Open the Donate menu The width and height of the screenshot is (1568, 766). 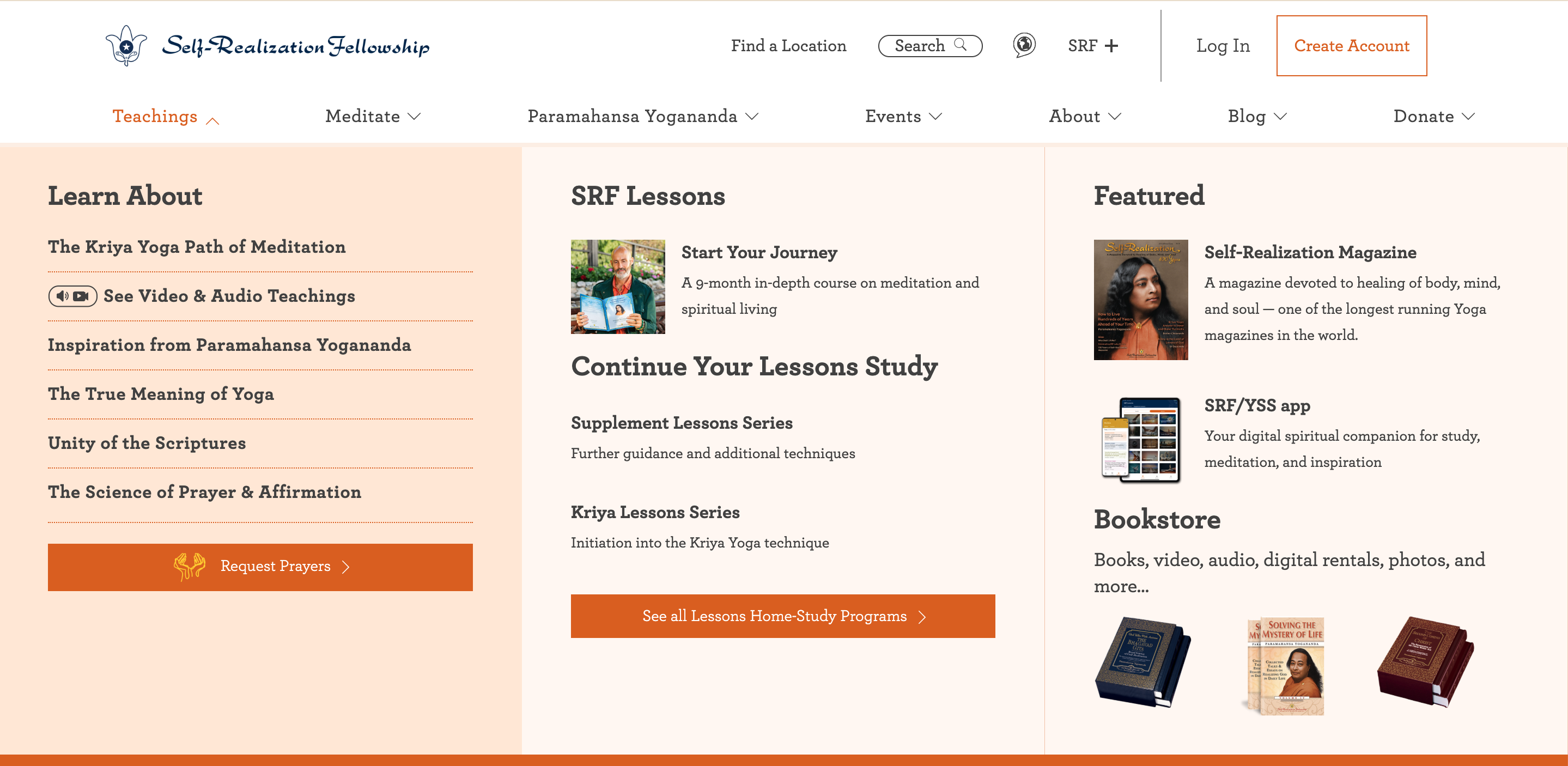[x=1434, y=116]
